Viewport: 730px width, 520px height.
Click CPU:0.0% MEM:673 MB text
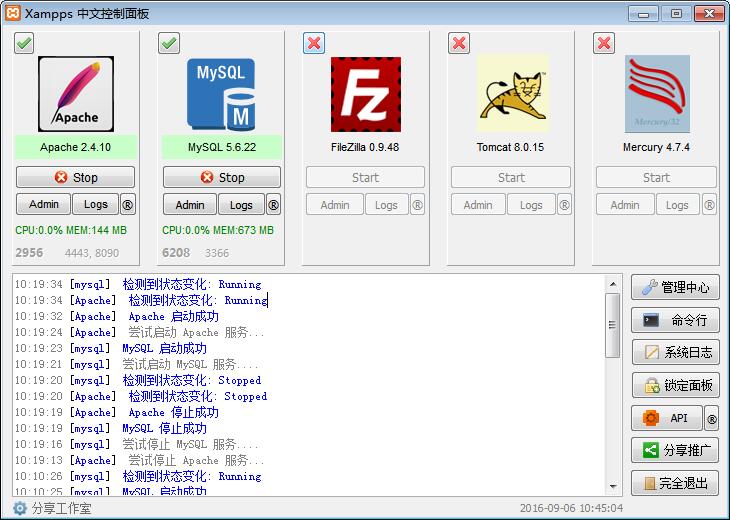pyautogui.click(x=218, y=230)
